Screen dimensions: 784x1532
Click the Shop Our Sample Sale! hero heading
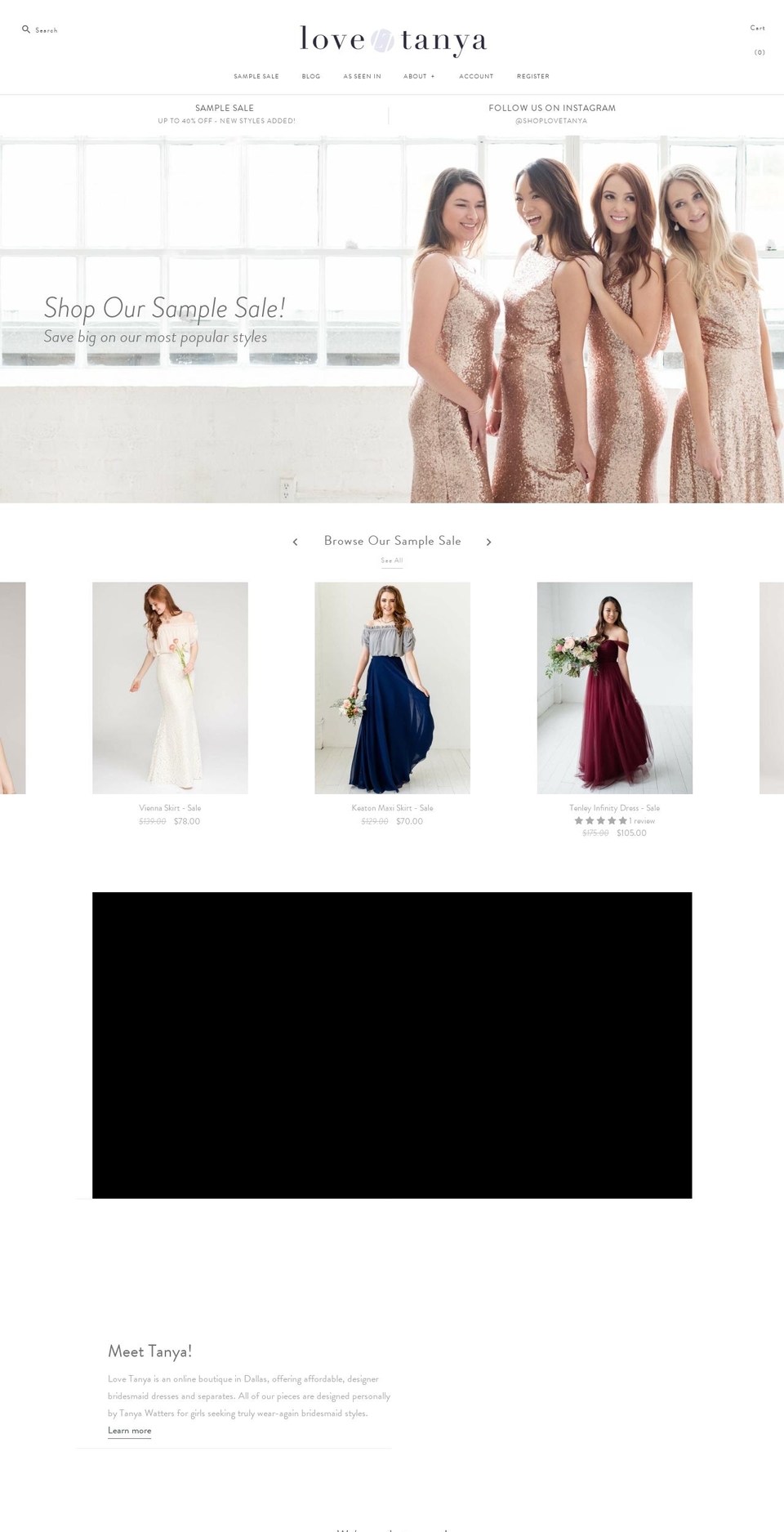[x=164, y=308]
